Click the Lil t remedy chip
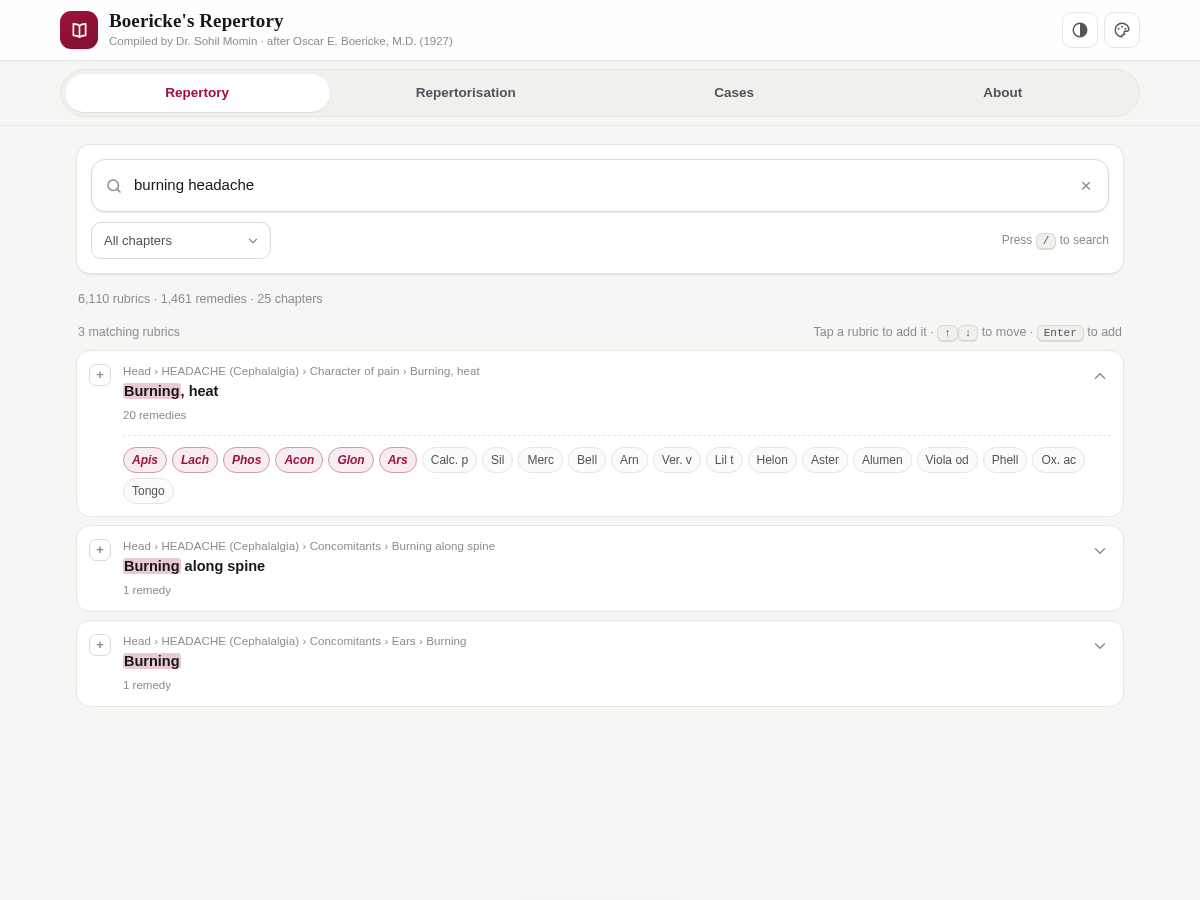1200x900 pixels. [724, 460]
